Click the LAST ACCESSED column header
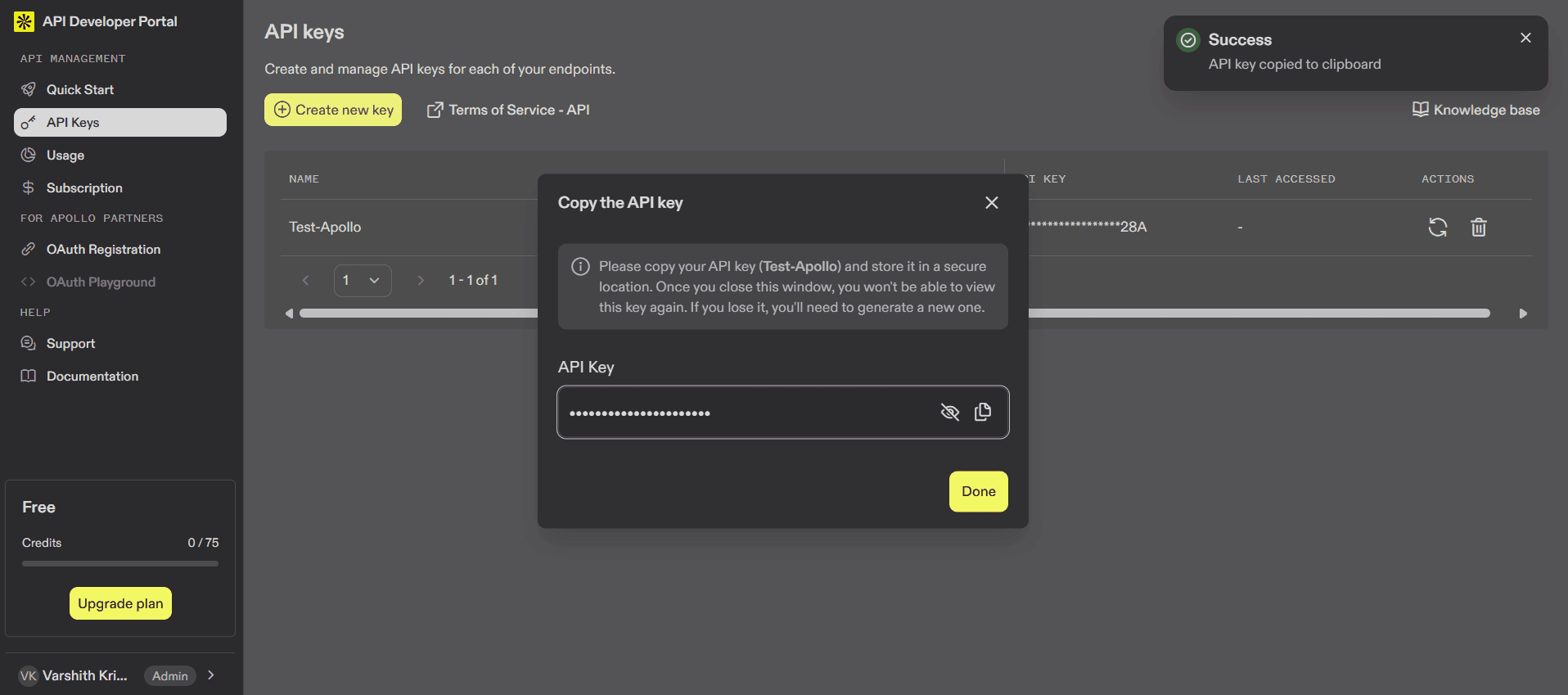 click(x=1286, y=178)
